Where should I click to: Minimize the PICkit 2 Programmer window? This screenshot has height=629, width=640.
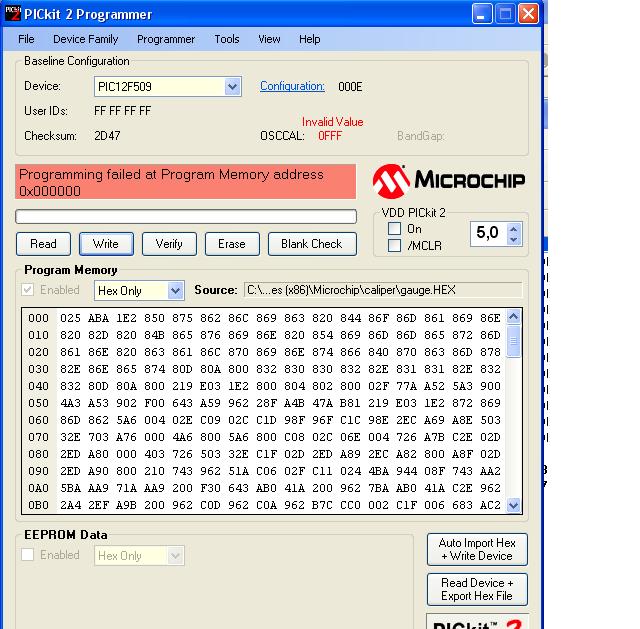point(482,14)
